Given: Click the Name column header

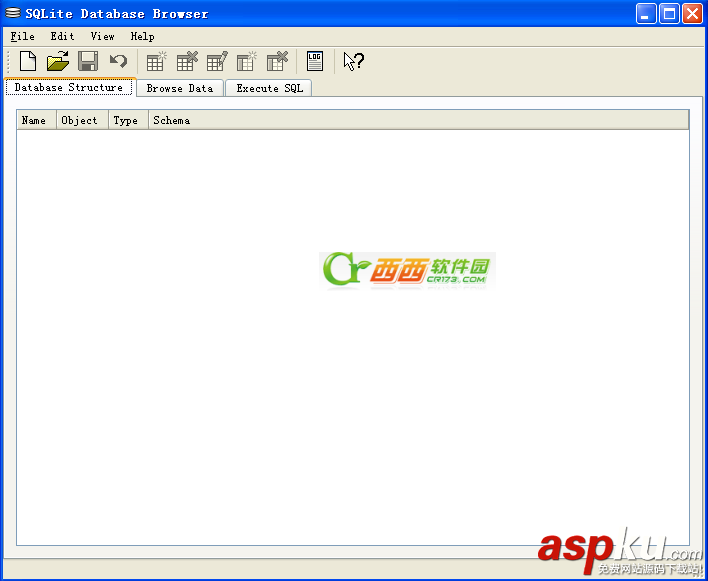Looking at the screenshot, I should (37, 120).
